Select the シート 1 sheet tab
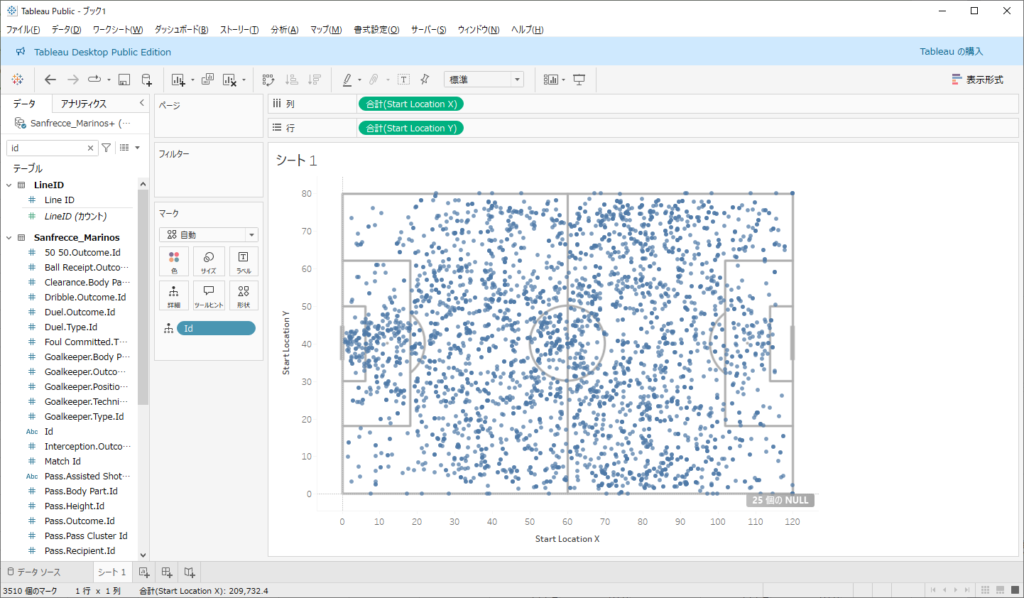 (x=112, y=573)
